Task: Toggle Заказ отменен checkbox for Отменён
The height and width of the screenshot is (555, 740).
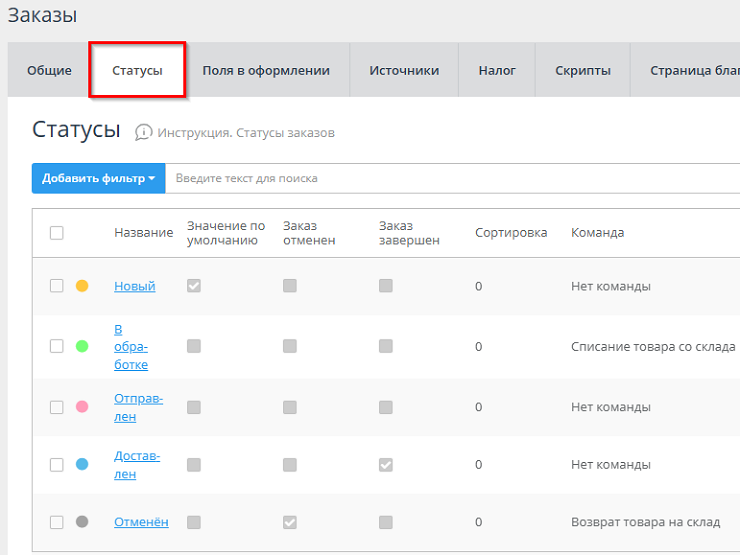Action: (x=290, y=522)
